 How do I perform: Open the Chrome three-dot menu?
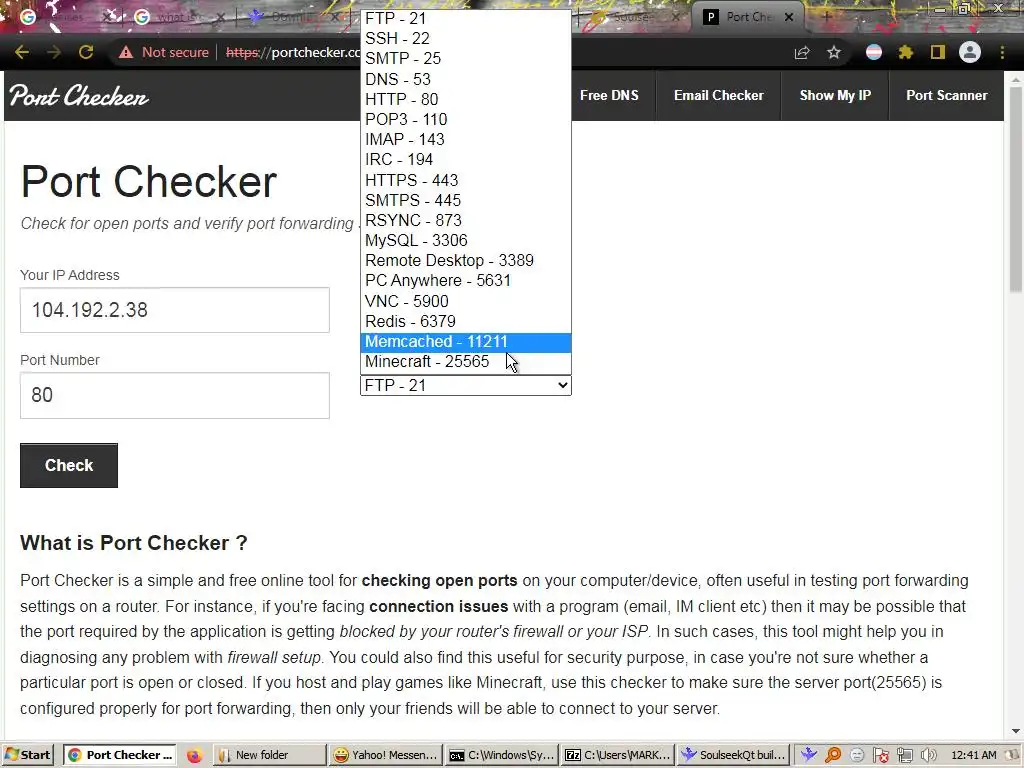click(1002, 52)
